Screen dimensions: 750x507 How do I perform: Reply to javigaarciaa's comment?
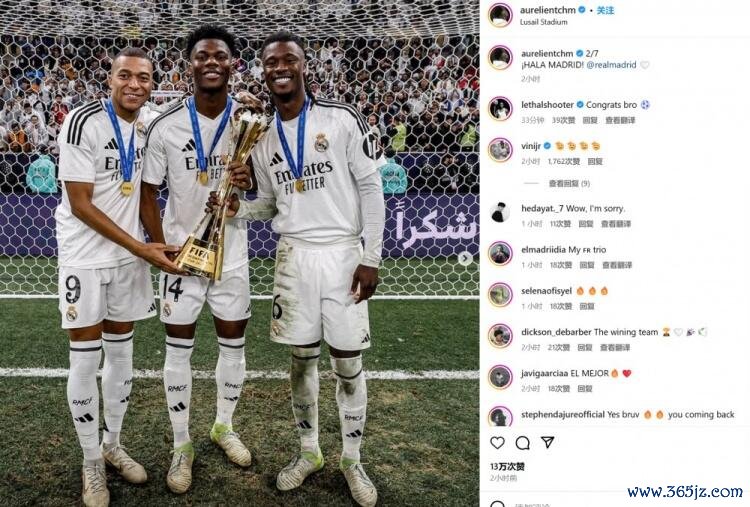click(585, 389)
